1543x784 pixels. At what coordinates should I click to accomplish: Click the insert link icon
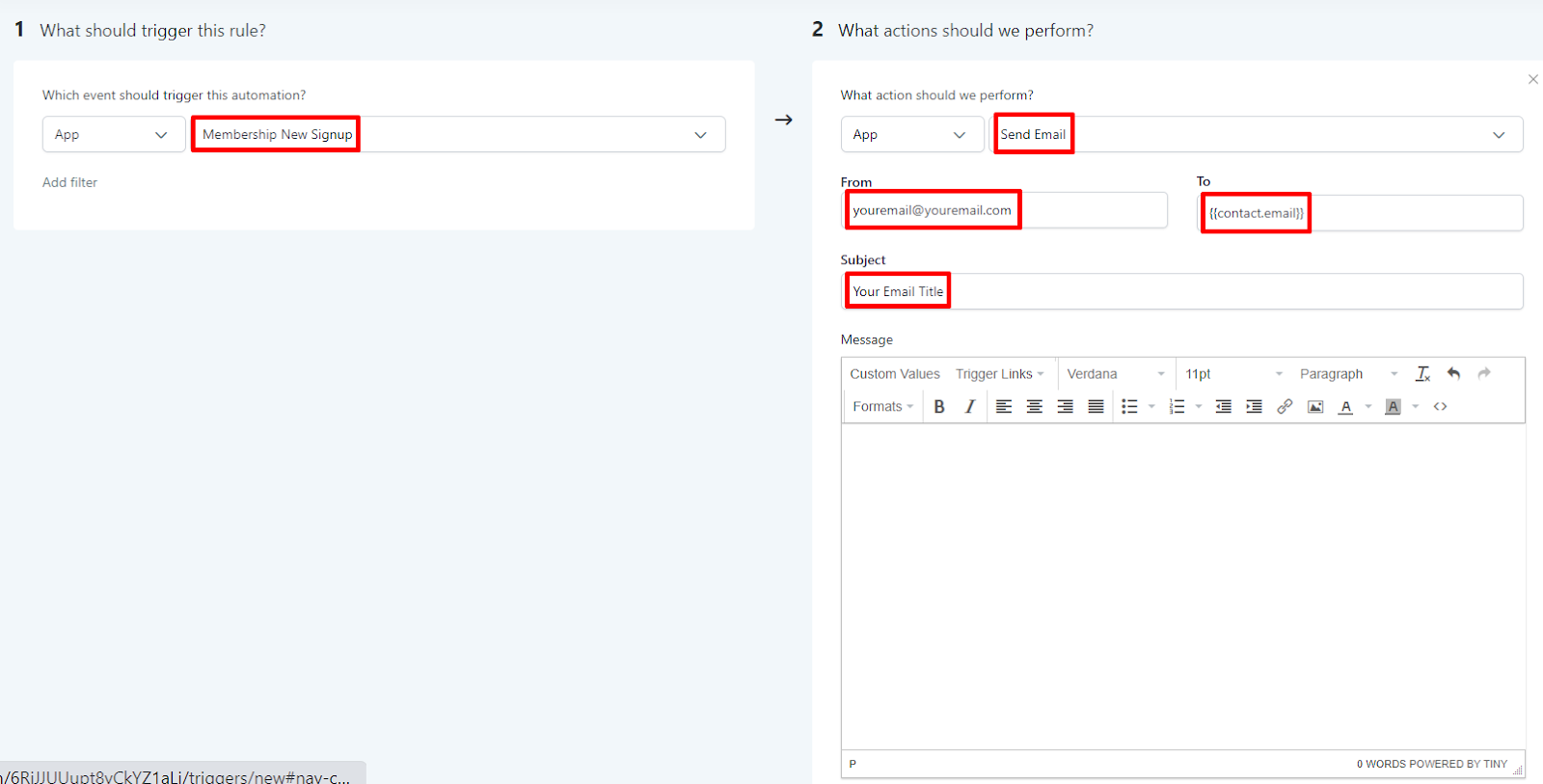[x=1285, y=407]
